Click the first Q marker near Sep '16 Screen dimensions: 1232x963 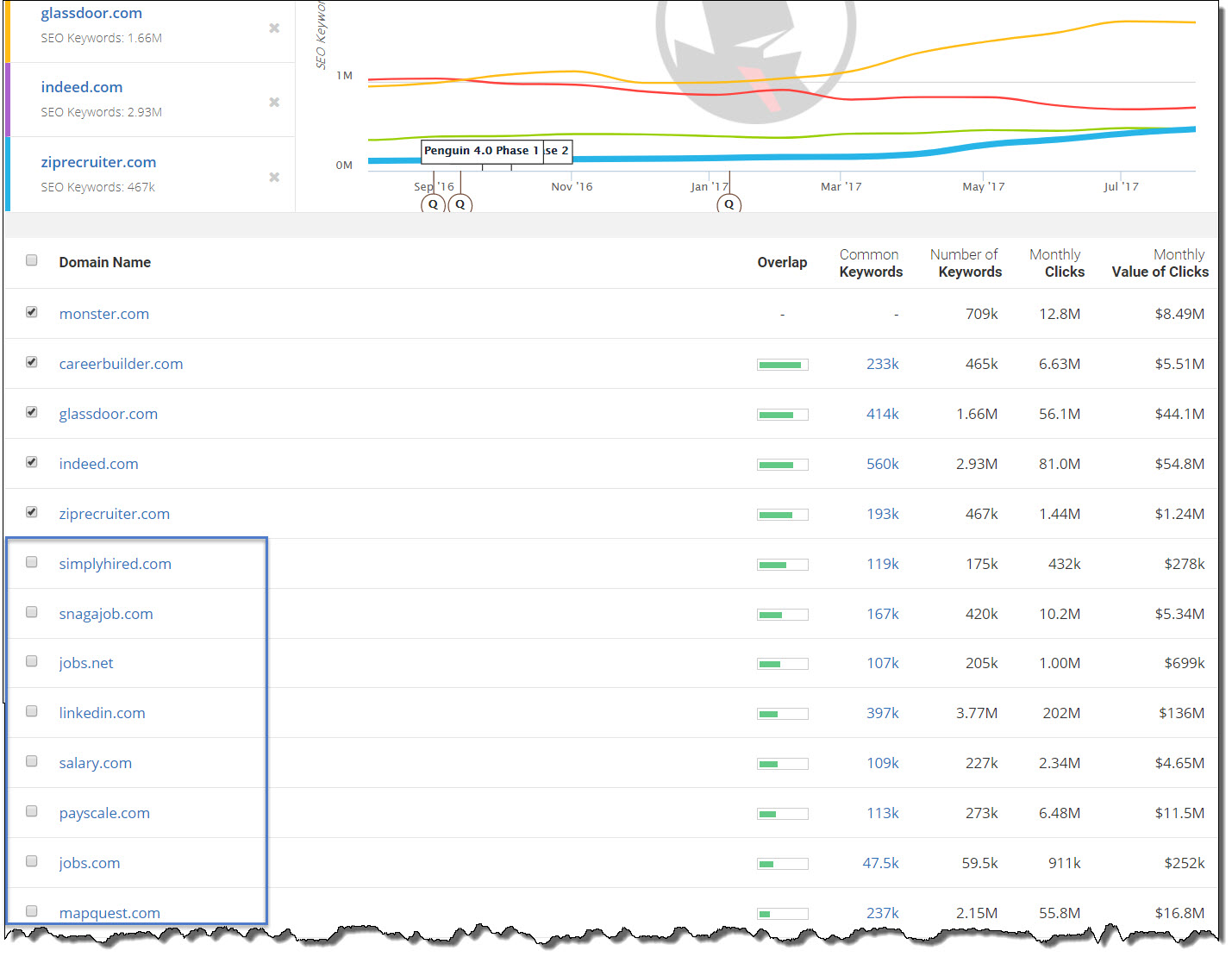click(433, 204)
